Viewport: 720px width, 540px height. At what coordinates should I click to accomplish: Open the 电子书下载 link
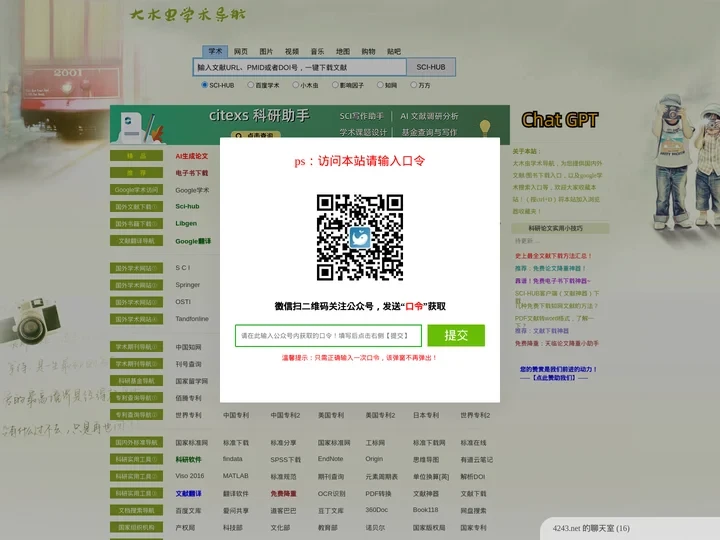tap(191, 173)
